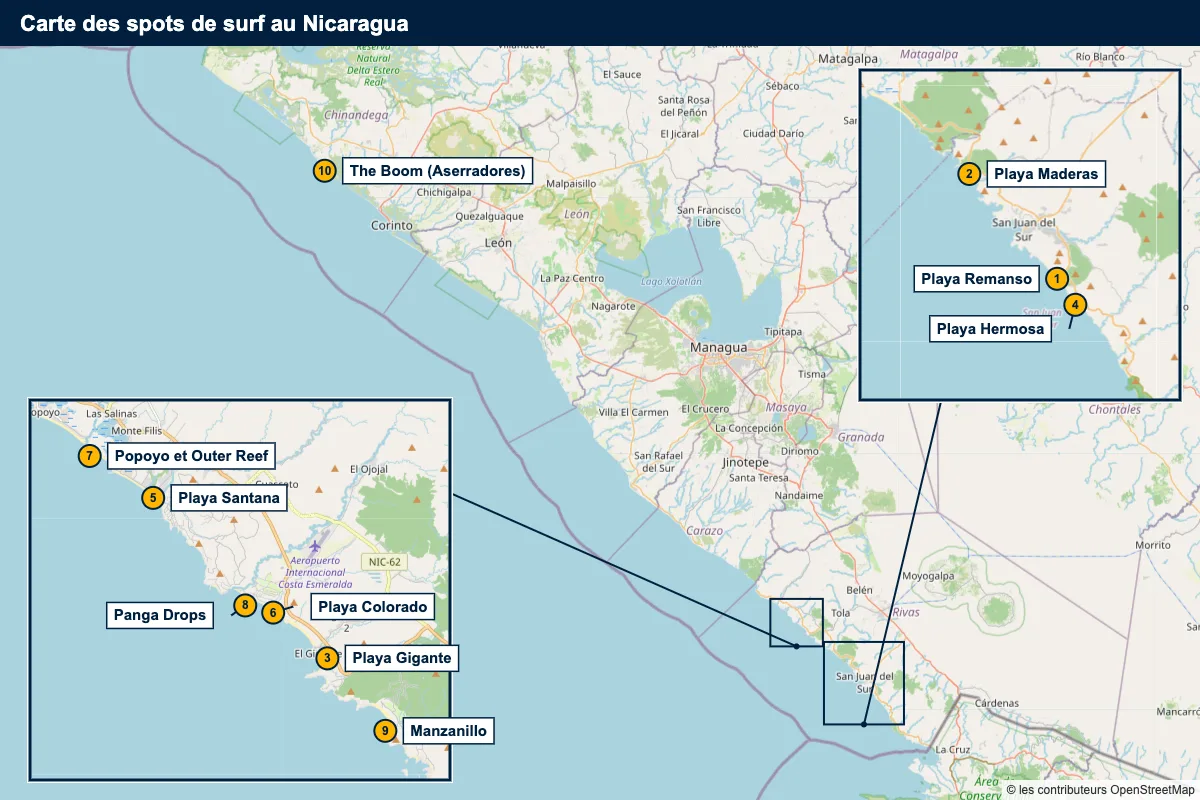Viewport: 1200px width, 800px height.
Task: Select the Nandaime town name
Action: 799,495
